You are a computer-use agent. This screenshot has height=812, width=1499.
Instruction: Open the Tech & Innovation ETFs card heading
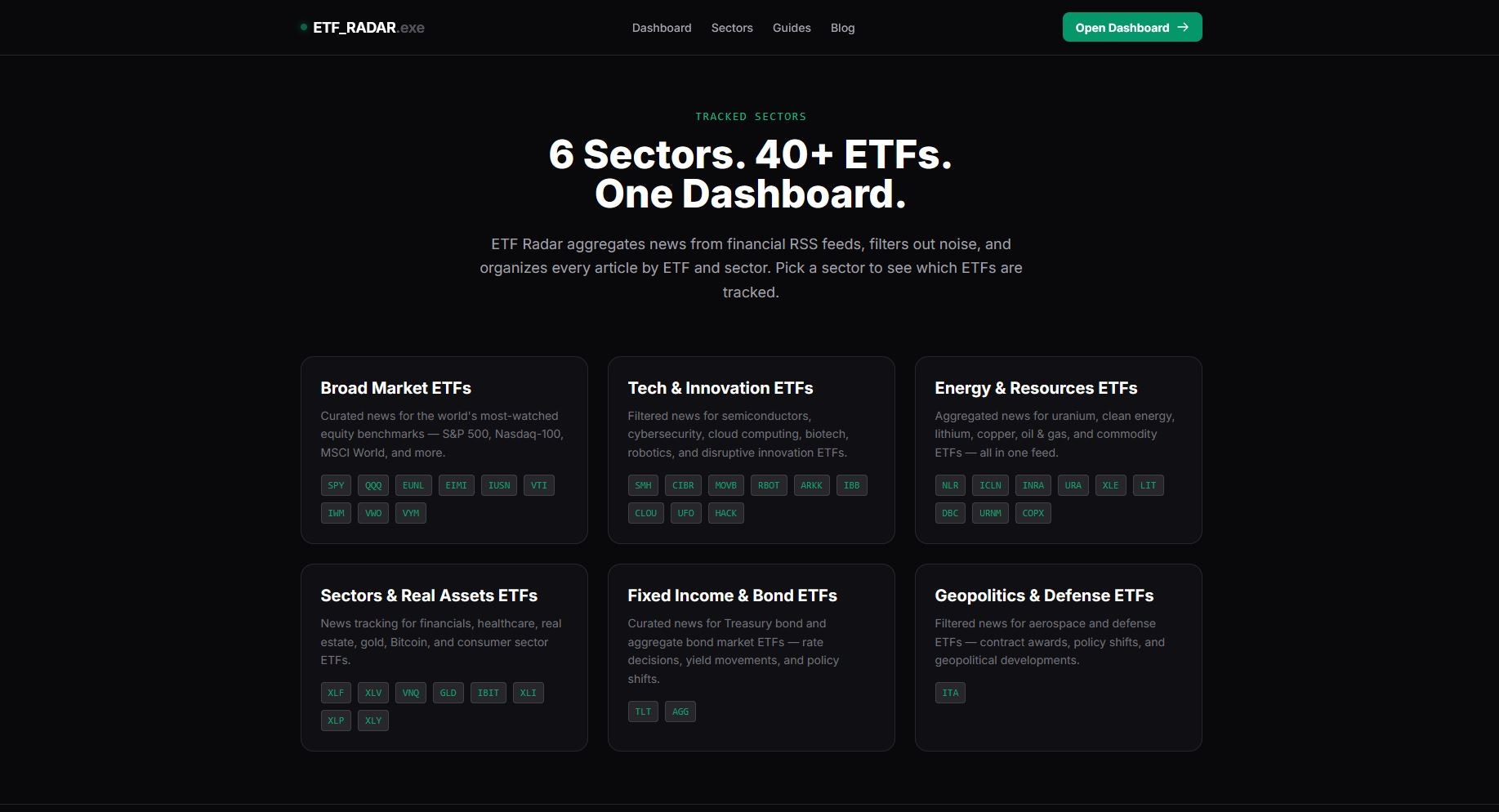coord(721,388)
